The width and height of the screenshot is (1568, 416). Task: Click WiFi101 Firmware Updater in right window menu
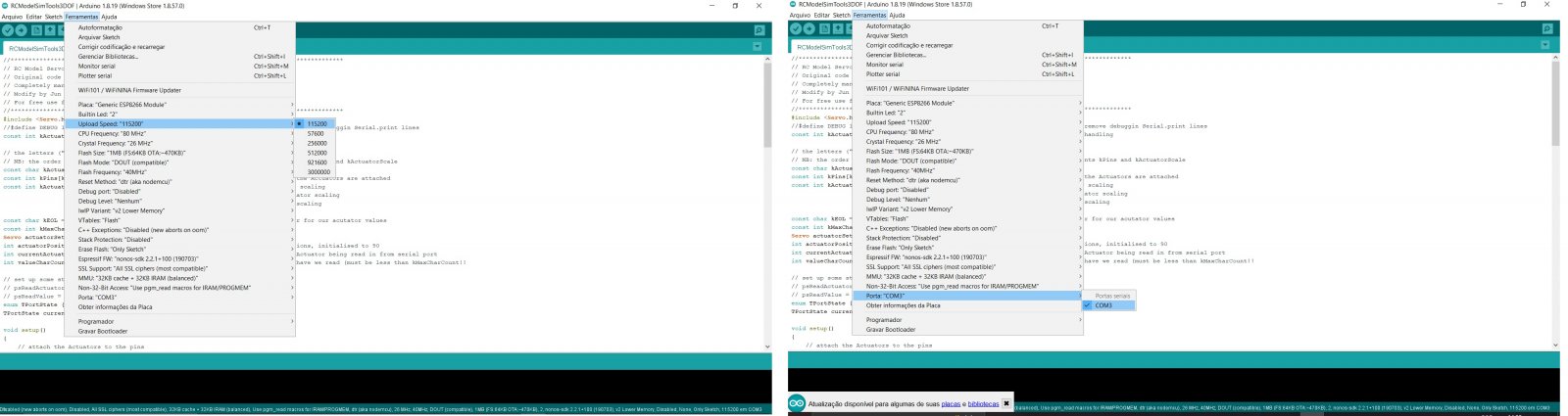coord(967,88)
